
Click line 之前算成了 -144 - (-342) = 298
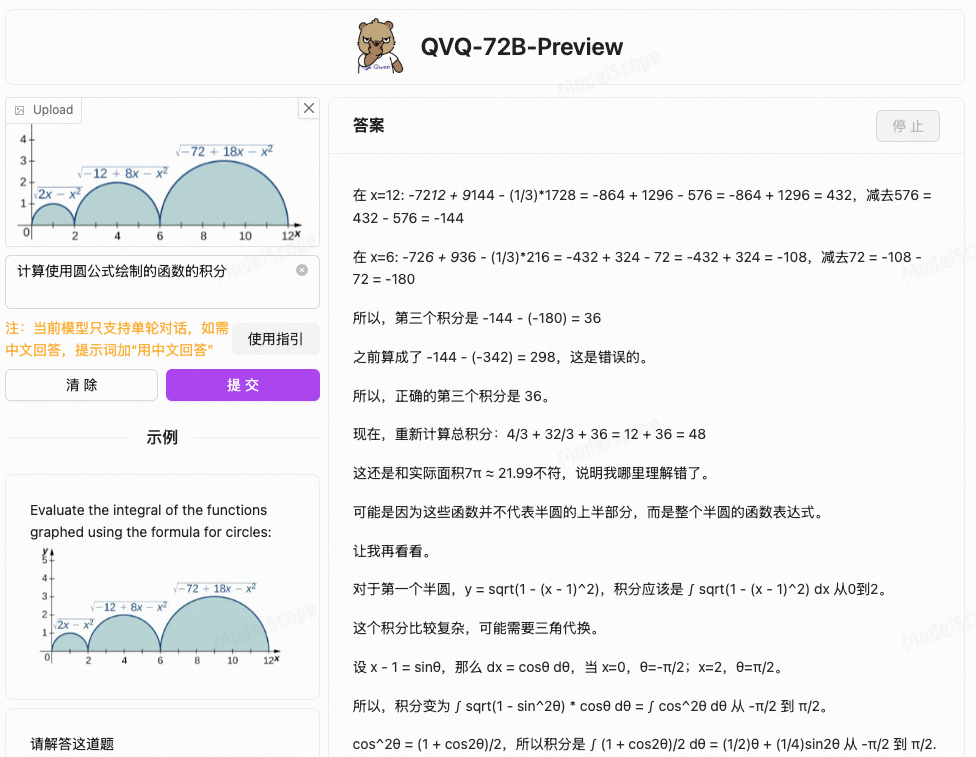point(502,357)
